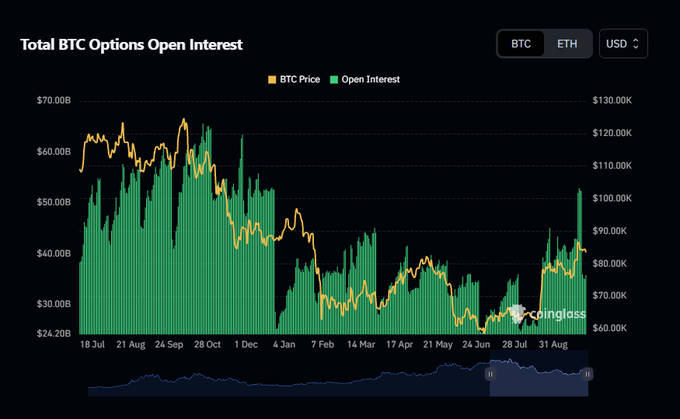
Task: Click the '$130.00K' right axis value
Action: click(x=612, y=101)
